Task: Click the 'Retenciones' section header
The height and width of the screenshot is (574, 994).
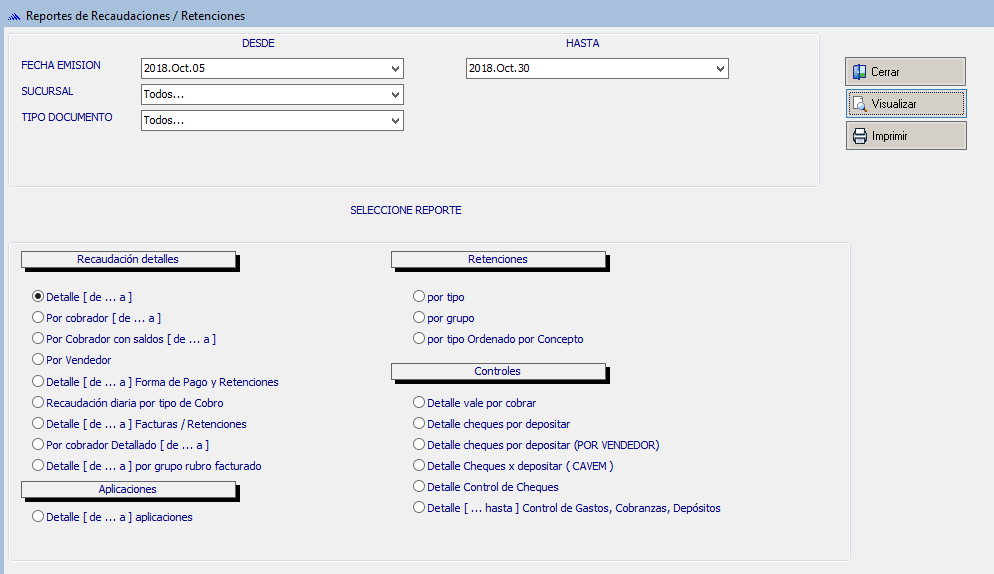Action: pyautogui.click(x=498, y=260)
